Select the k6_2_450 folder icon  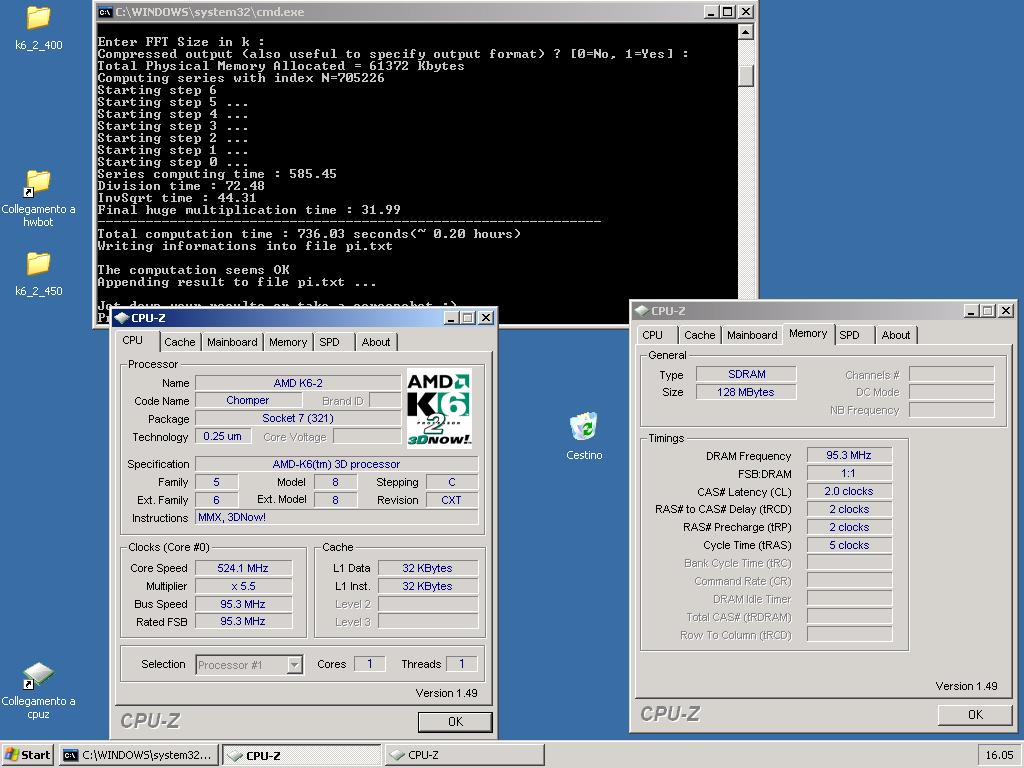tap(38, 264)
